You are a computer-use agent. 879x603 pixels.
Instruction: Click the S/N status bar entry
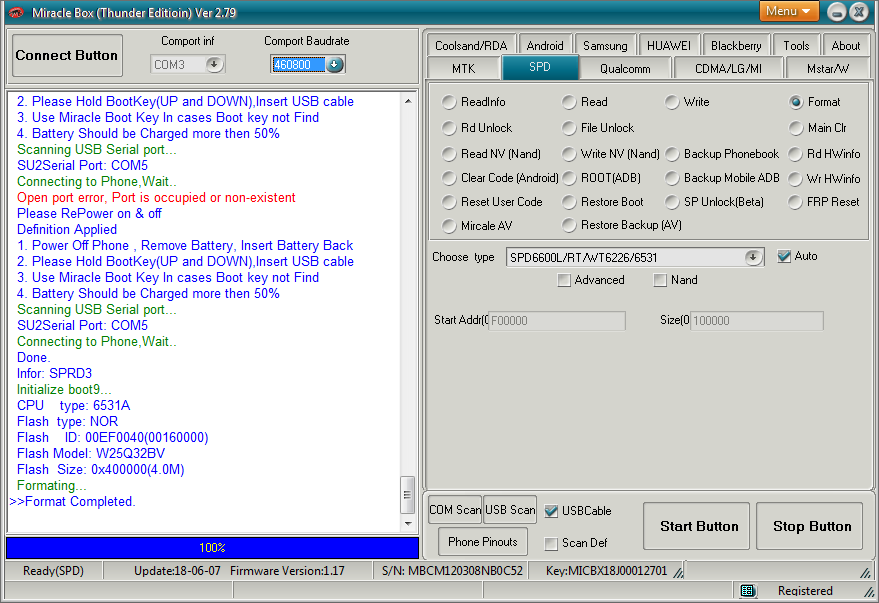pos(452,571)
